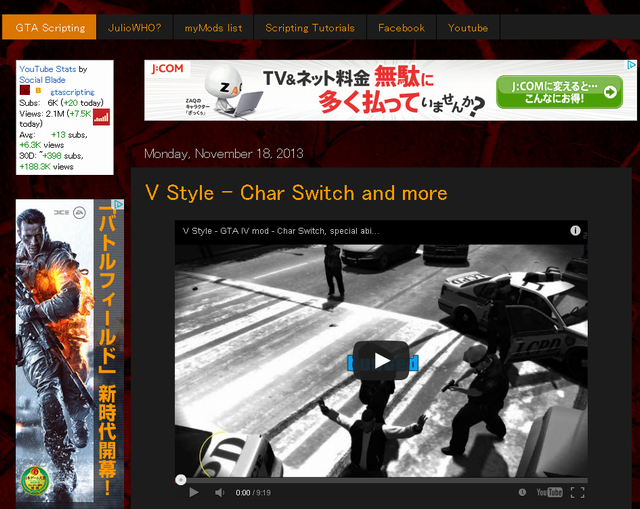
Task: Click the orange B badge in stats widget
Action: tap(38, 91)
